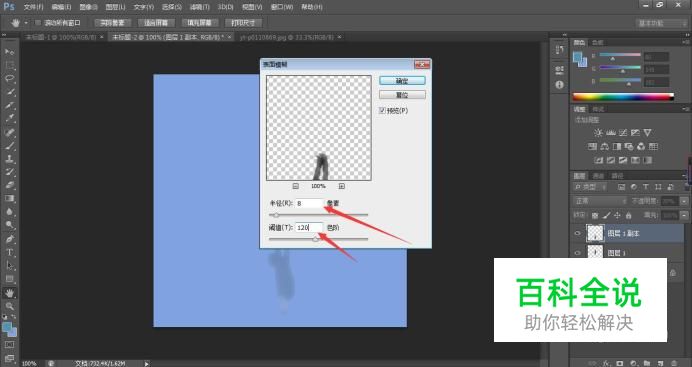Select the Eraser tool
The image size is (692, 367).
[9, 186]
